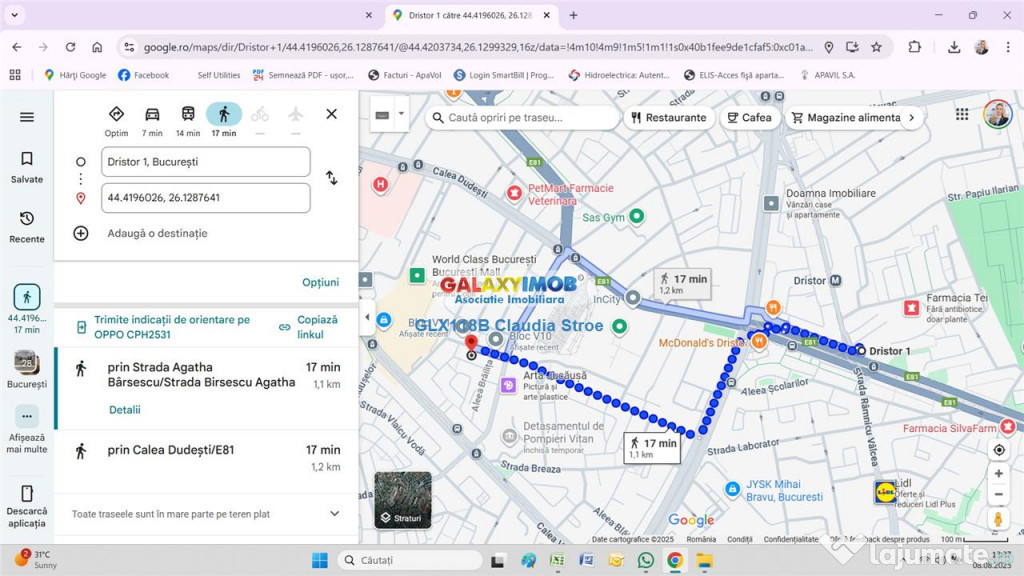Screen dimensions: 1024x576
Task: Click the PetMart Farmacie Veterinara marker
Action: (x=515, y=193)
